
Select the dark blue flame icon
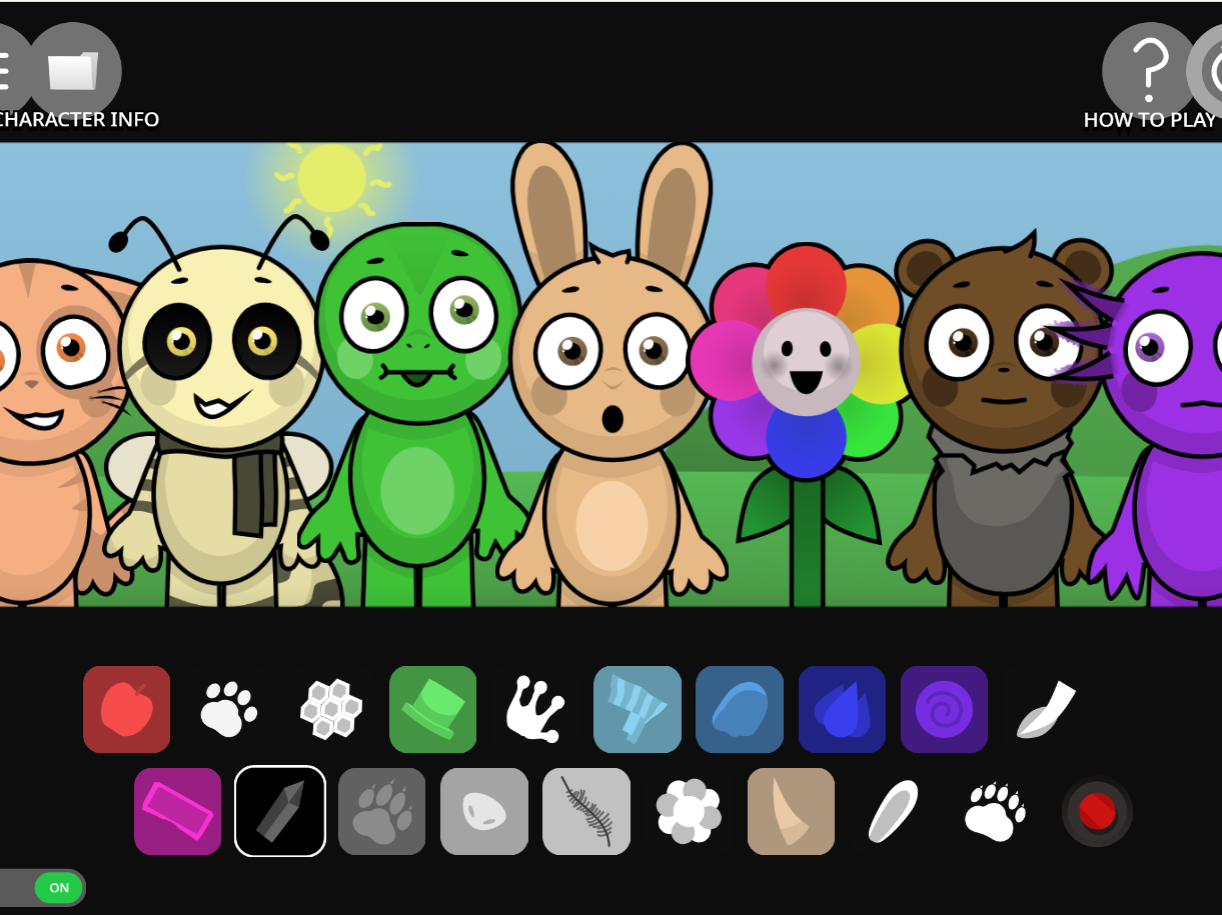[841, 709]
